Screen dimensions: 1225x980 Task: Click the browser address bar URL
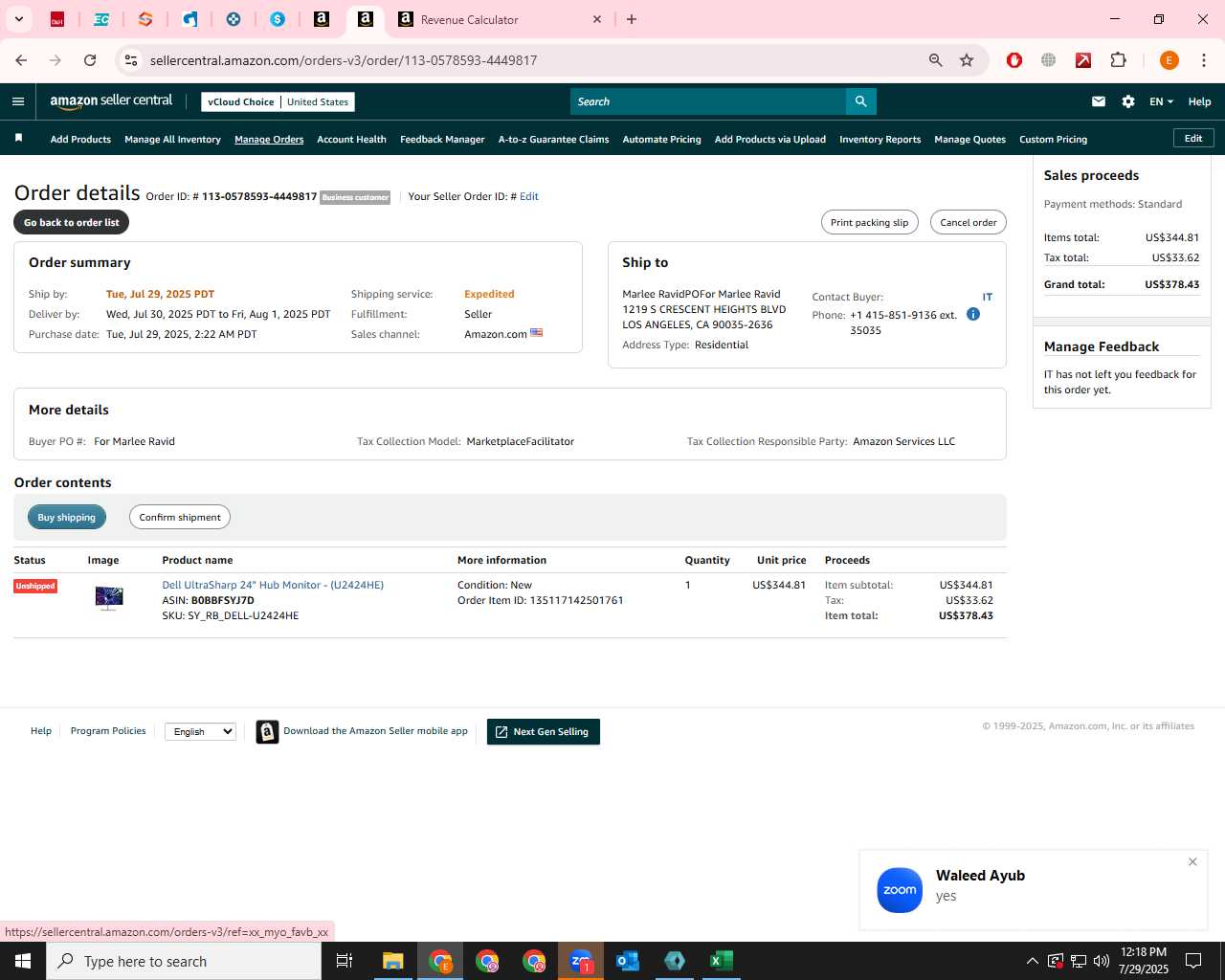point(344,60)
